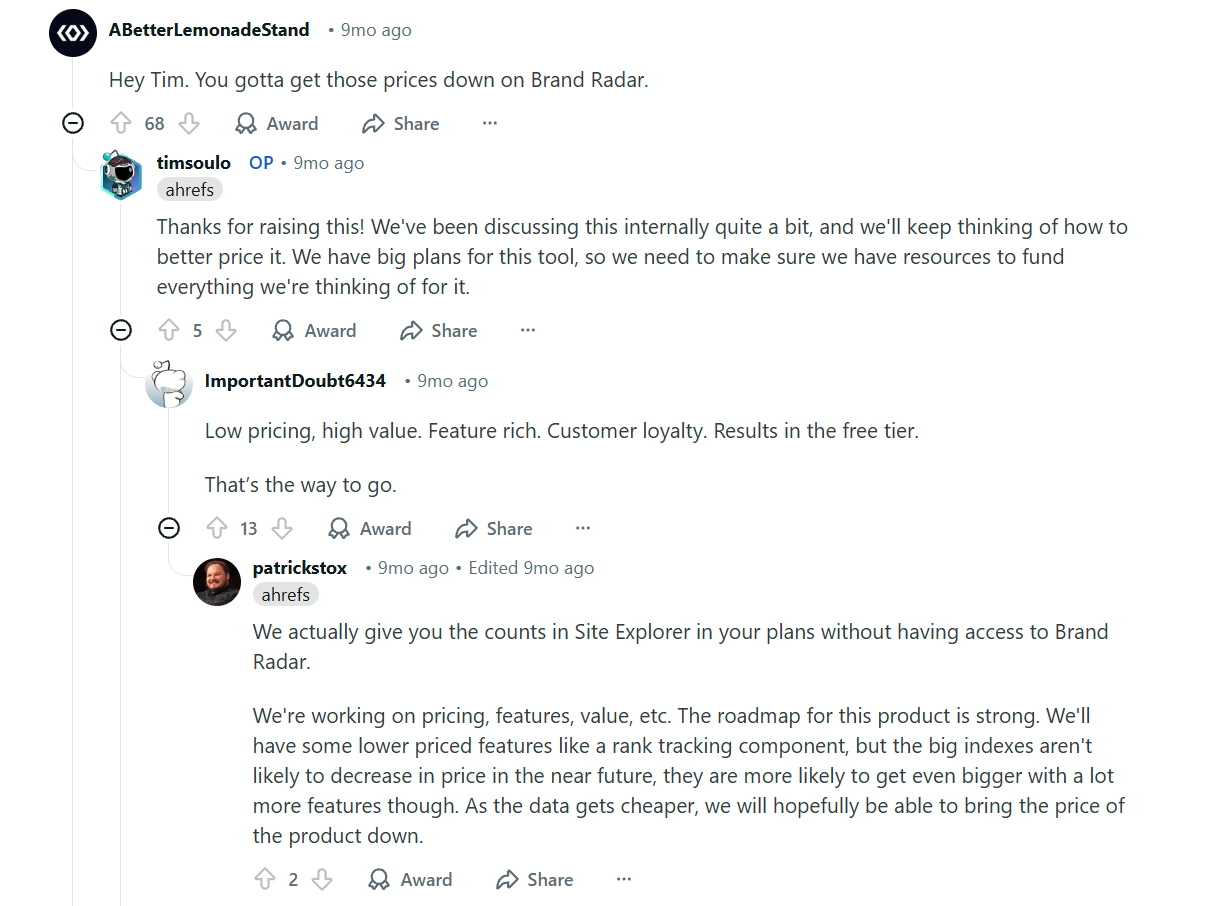Collapse ABetterLemonadeStand's comment thread

[x=72, y=123]
